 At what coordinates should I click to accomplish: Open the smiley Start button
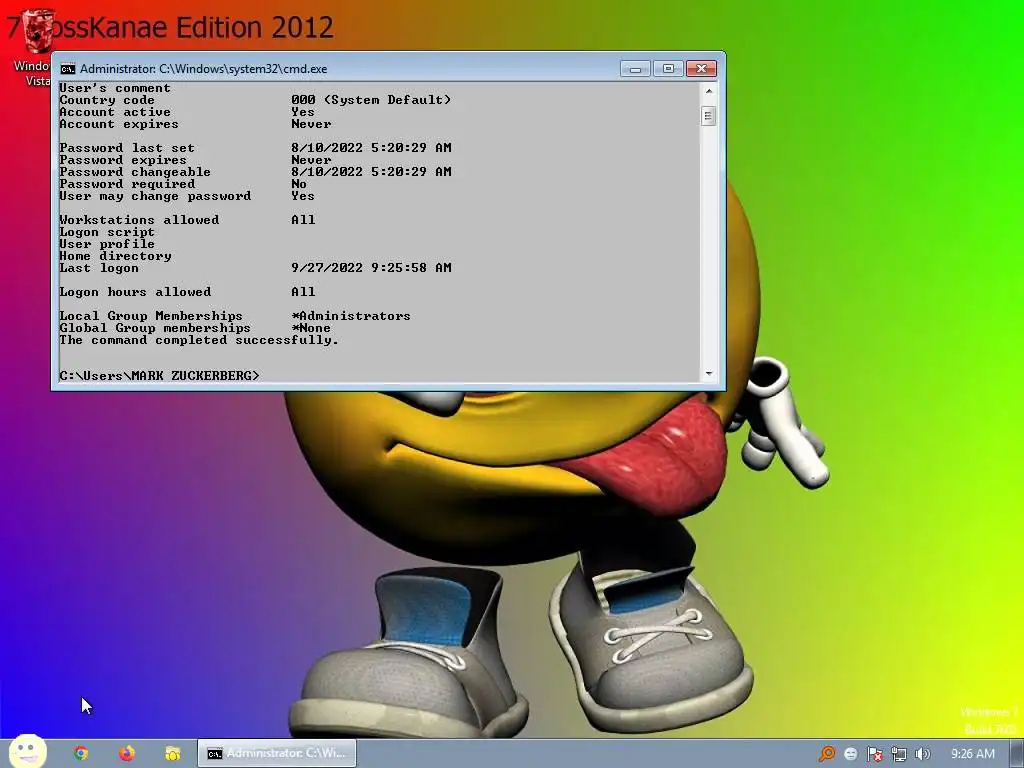[27, 751]
